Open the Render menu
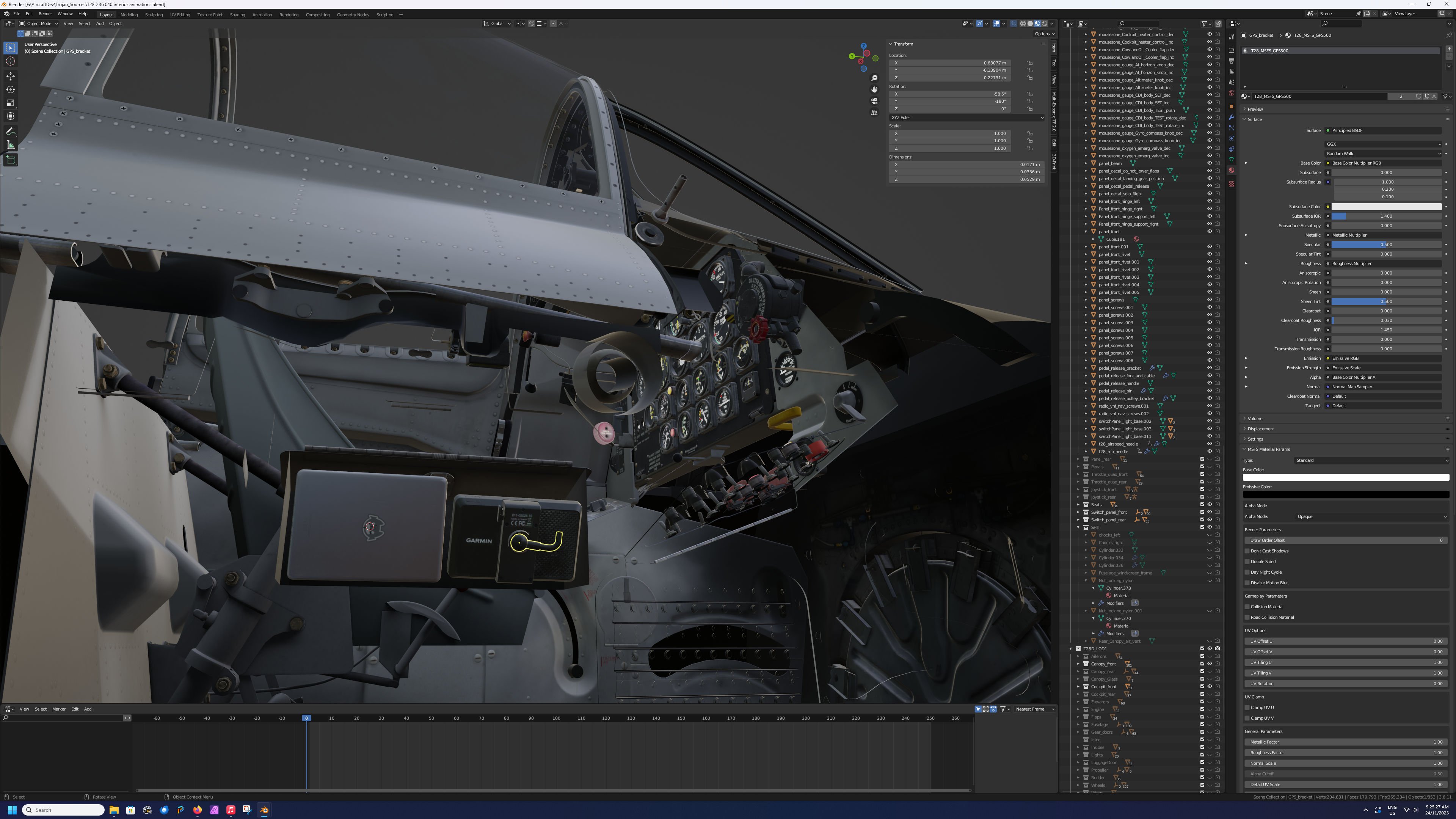 click(x=45, y=14)
